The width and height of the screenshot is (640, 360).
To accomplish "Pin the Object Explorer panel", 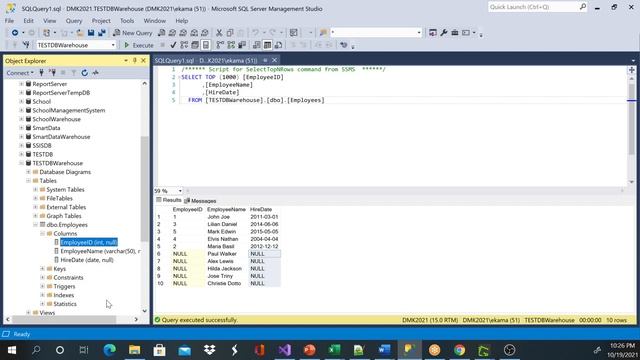I will click(x=135, y=60).
